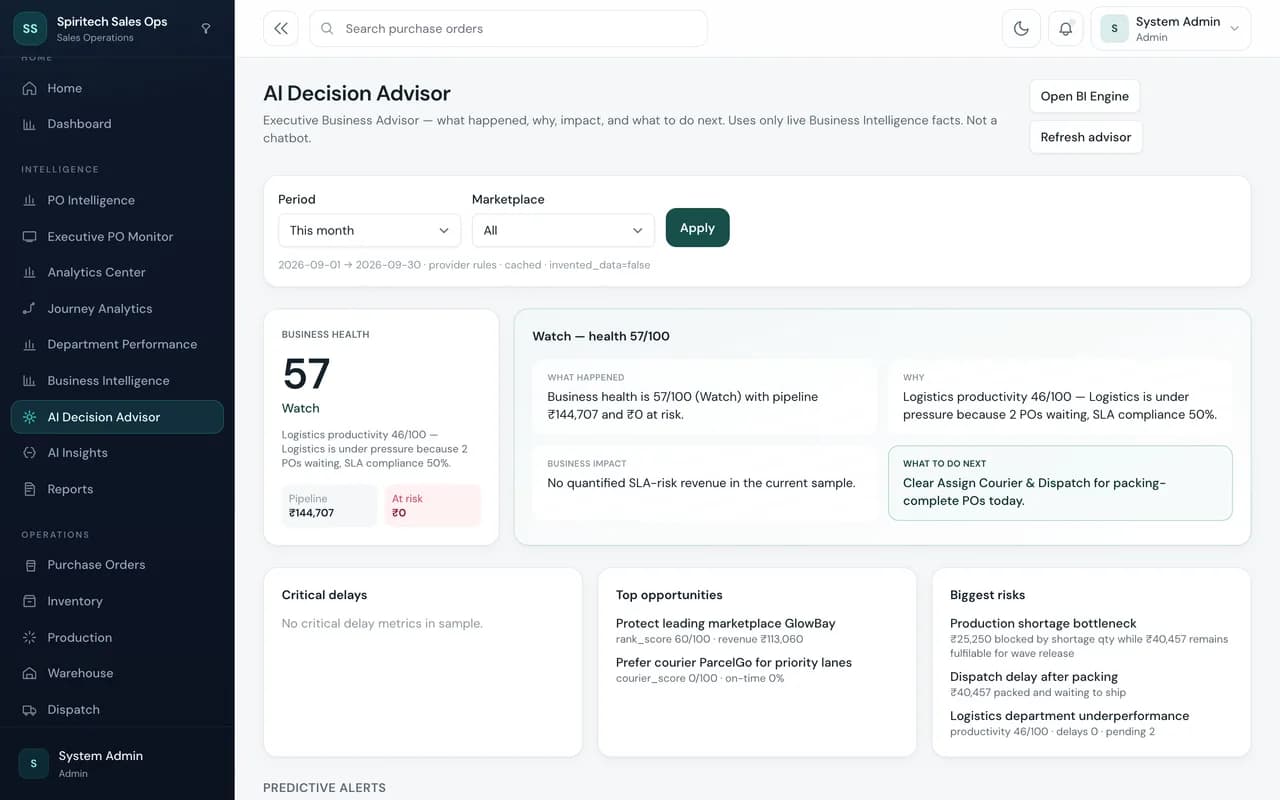Click the What To Do Next recommendation card
The height and width of the screenshot is (800, 1280).
tap(1060, 483)
